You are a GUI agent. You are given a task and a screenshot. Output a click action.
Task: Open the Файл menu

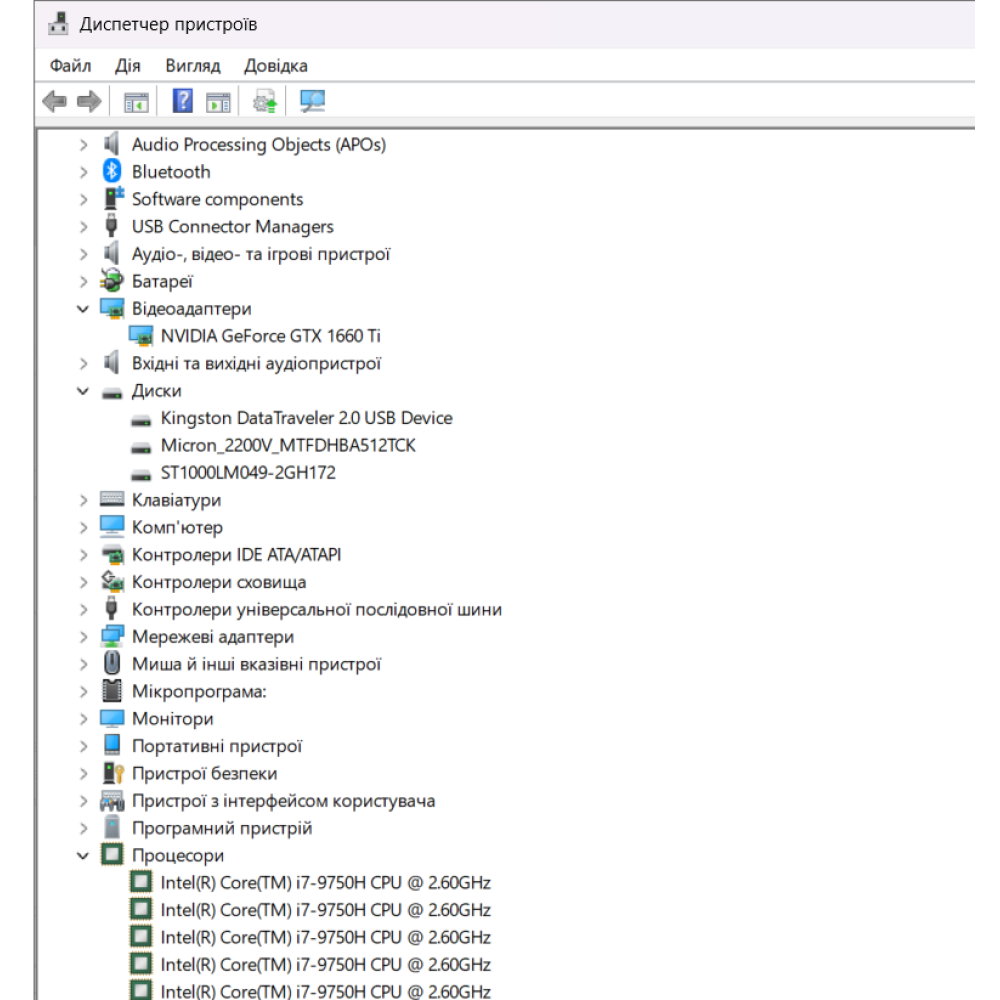70,66
